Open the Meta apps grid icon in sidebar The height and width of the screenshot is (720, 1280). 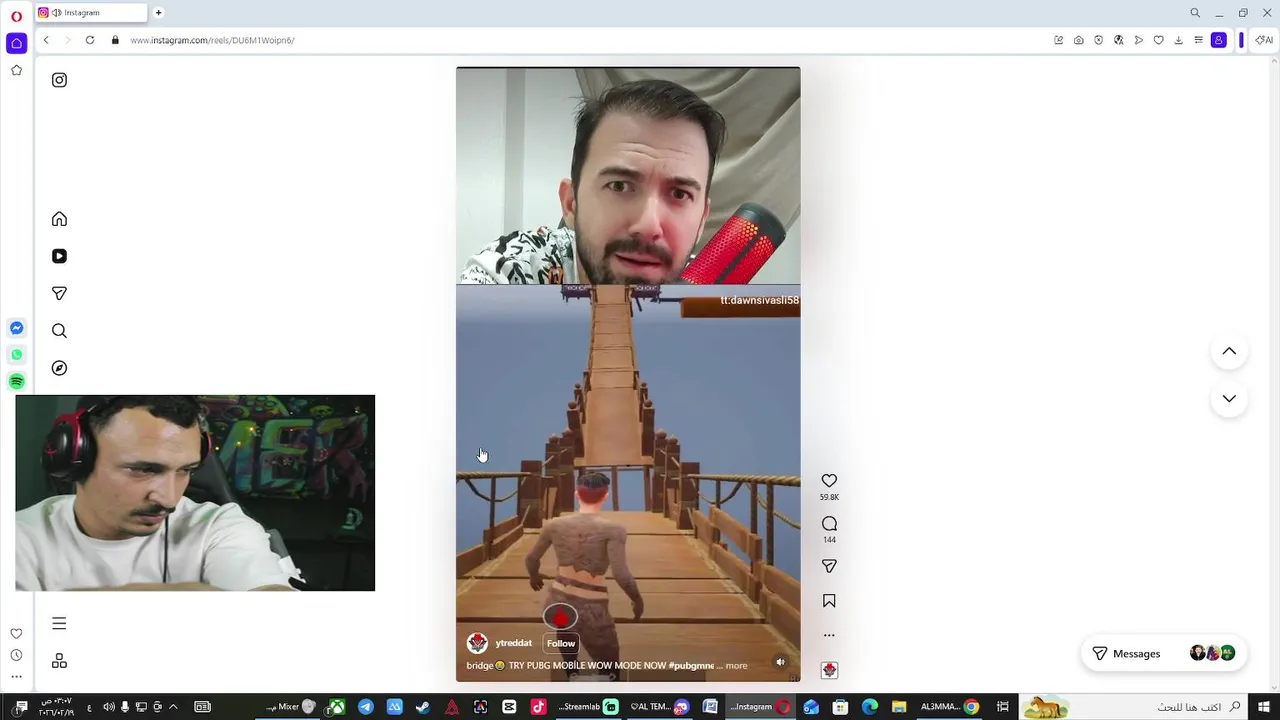pos(59,661)
